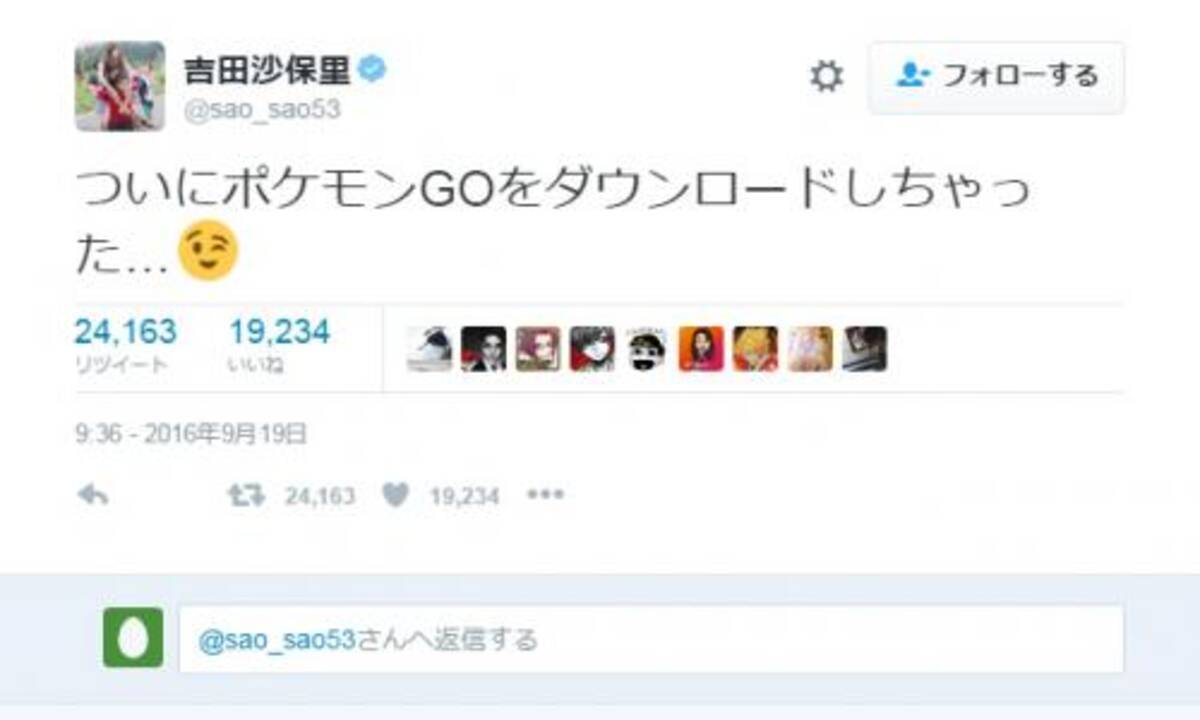View the 19,234 いいね count list
The image size is (1200, 720).
click(280, 346)
